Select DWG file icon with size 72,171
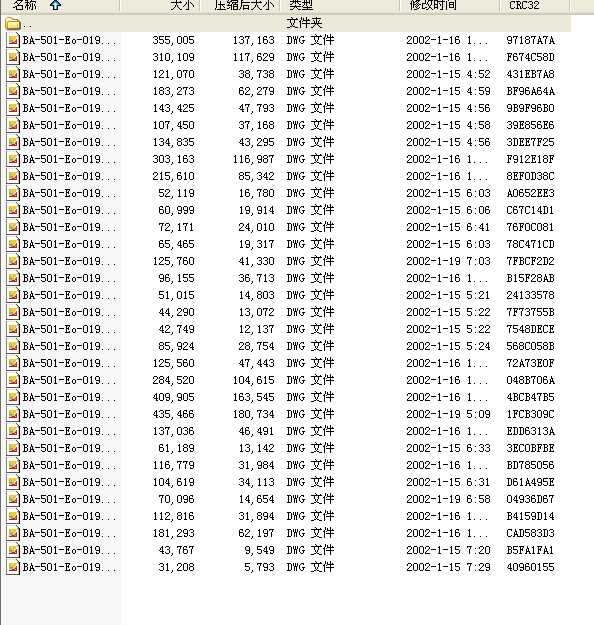 [13, 227]
